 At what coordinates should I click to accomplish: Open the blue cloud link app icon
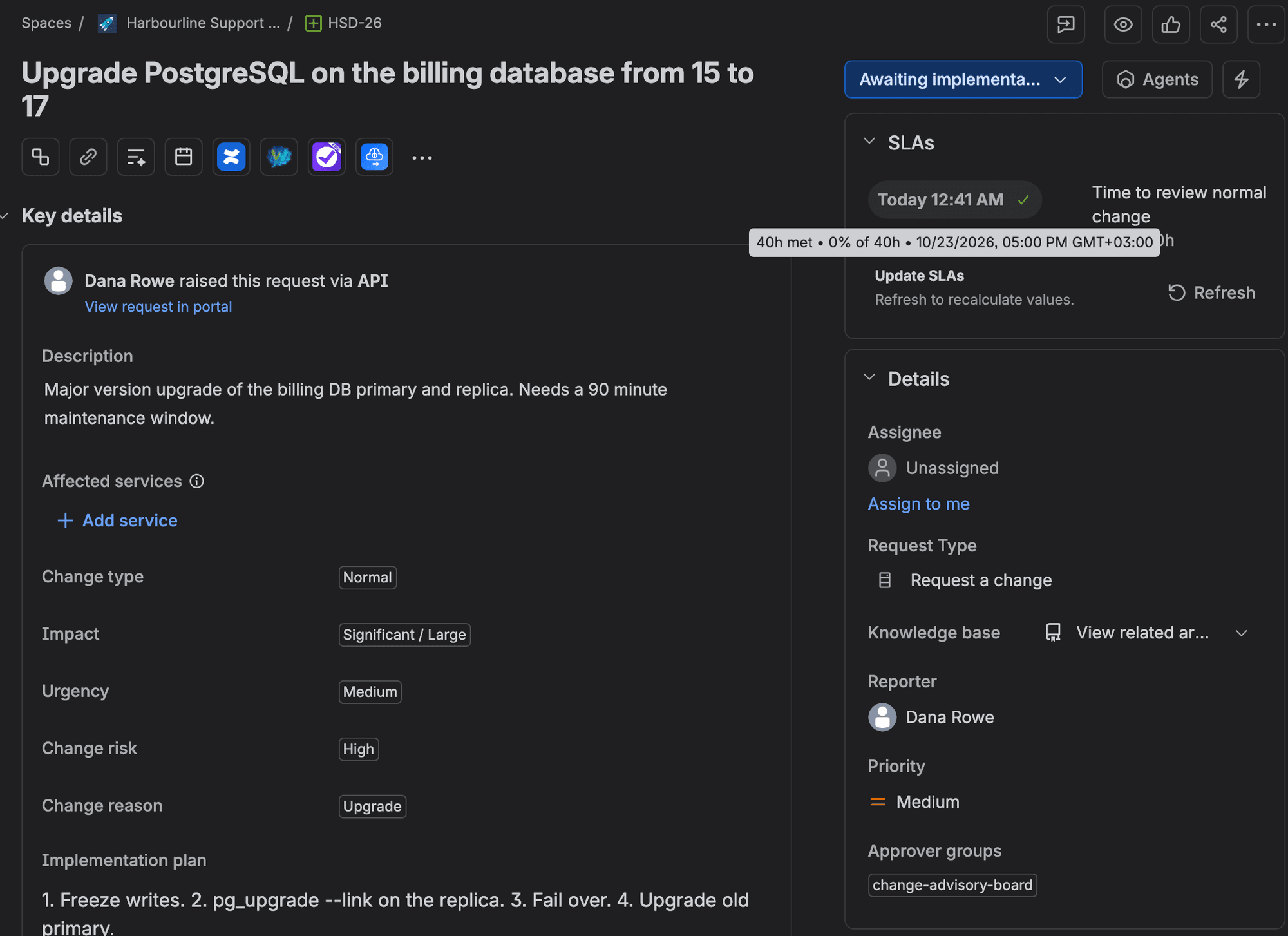[374, 157]
